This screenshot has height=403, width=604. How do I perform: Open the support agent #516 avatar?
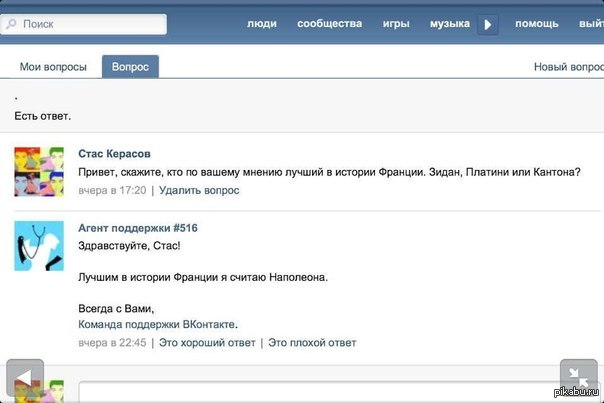[39, 246]
